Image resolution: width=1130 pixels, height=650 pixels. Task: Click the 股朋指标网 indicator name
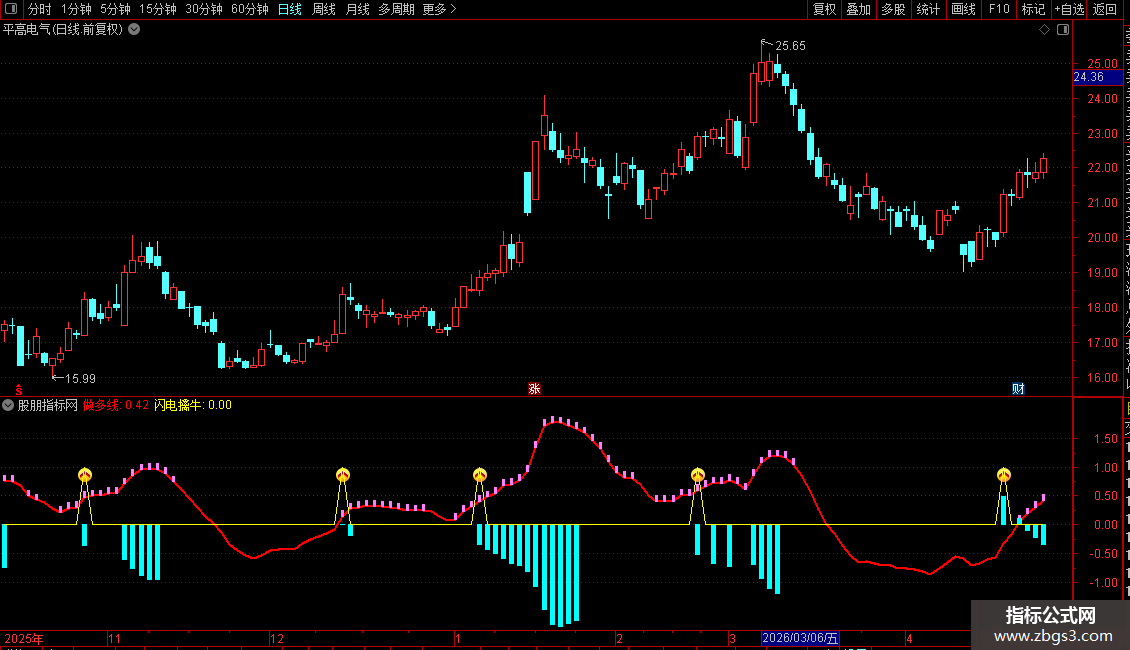tap(48, 406)
